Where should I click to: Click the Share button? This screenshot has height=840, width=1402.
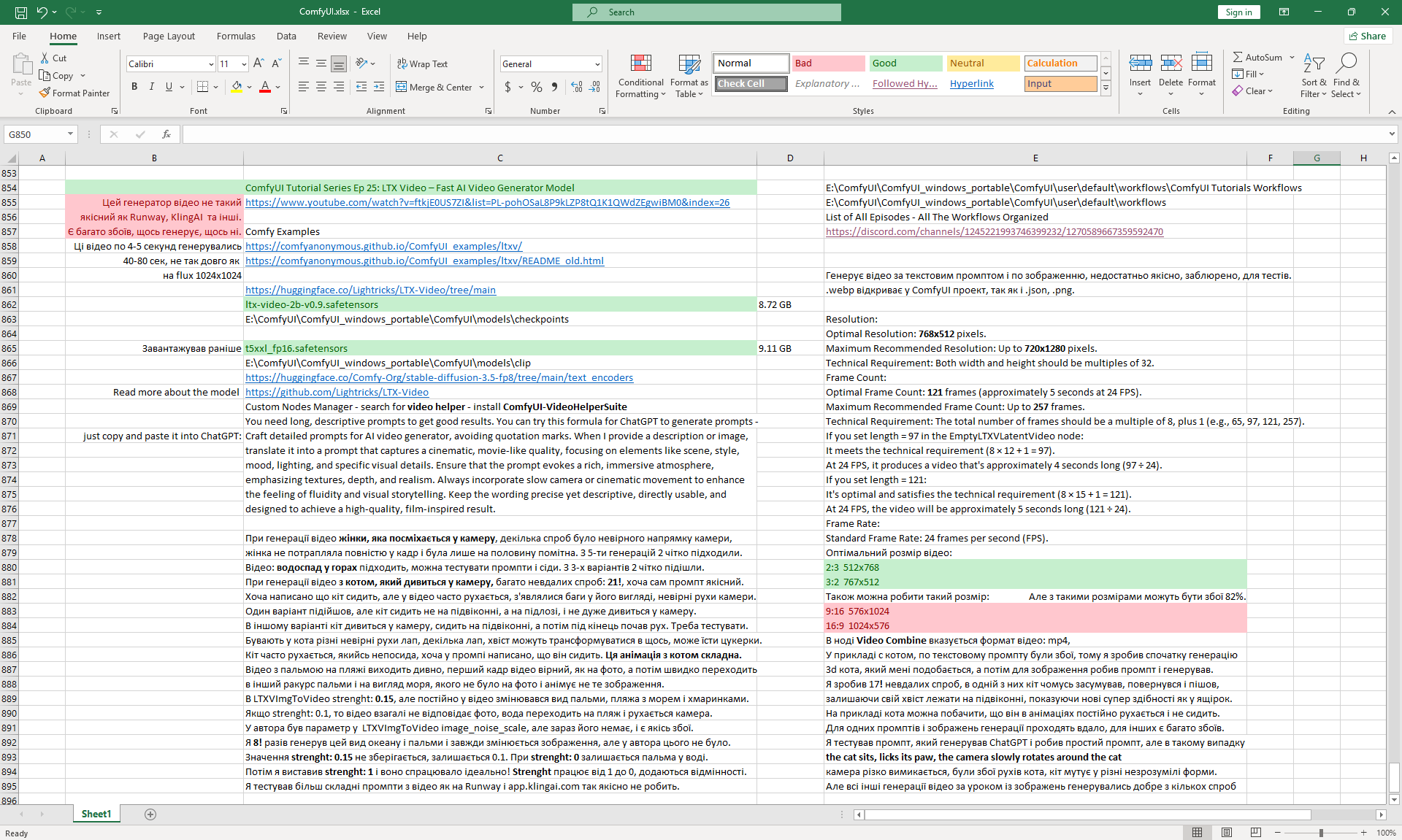point(1368,36)
